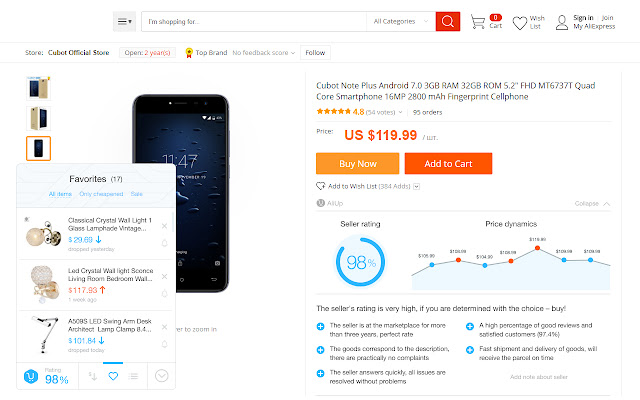Image resolution: width=640 pixels, height=400 pixels.
Task: Toggle notification bell for Classical Crystal Wall Light
Action: point(165,242)
